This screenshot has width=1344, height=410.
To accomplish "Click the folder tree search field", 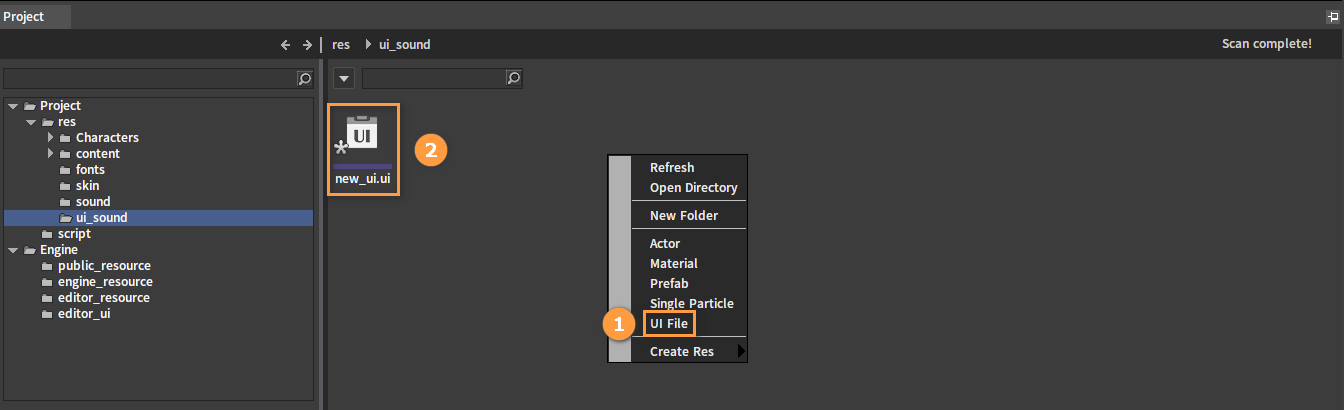I will [150, 78].
